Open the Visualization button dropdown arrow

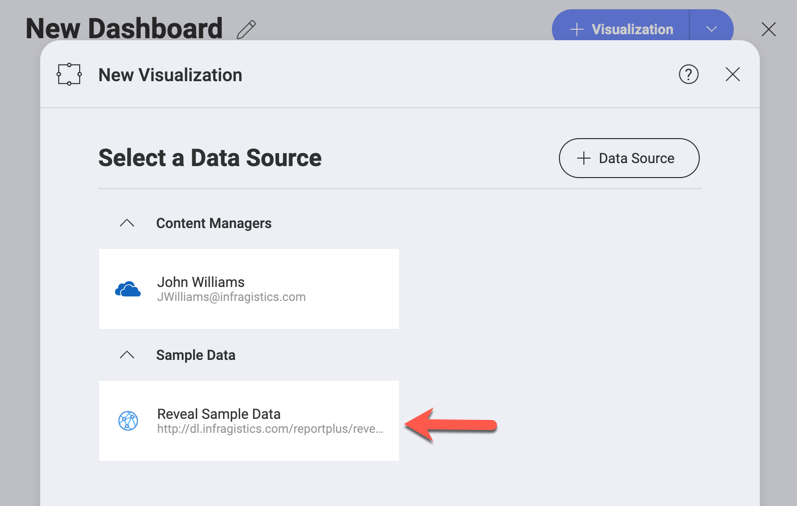[x=711, y=29]
